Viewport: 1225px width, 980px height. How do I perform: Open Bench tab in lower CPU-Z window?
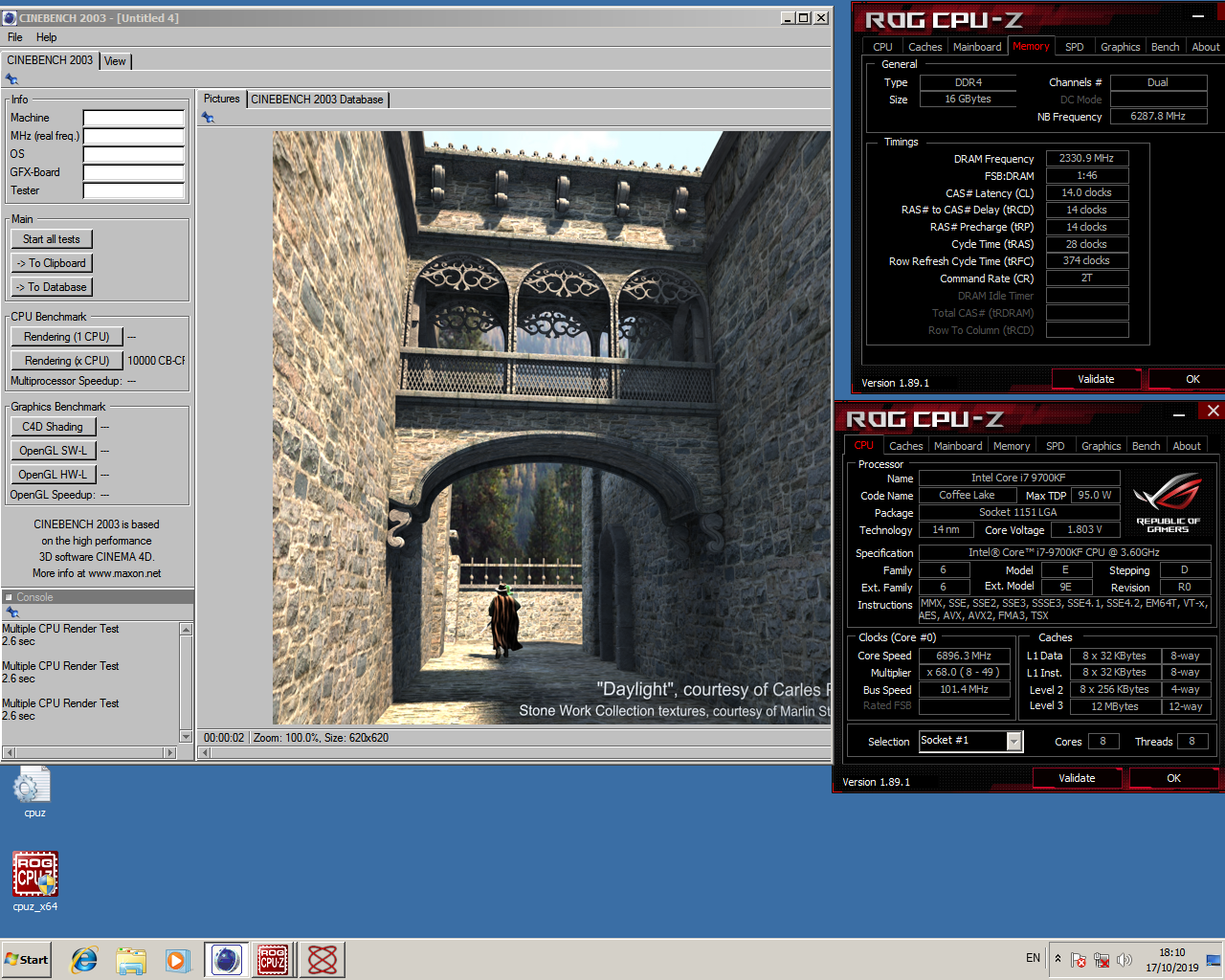1147,446
